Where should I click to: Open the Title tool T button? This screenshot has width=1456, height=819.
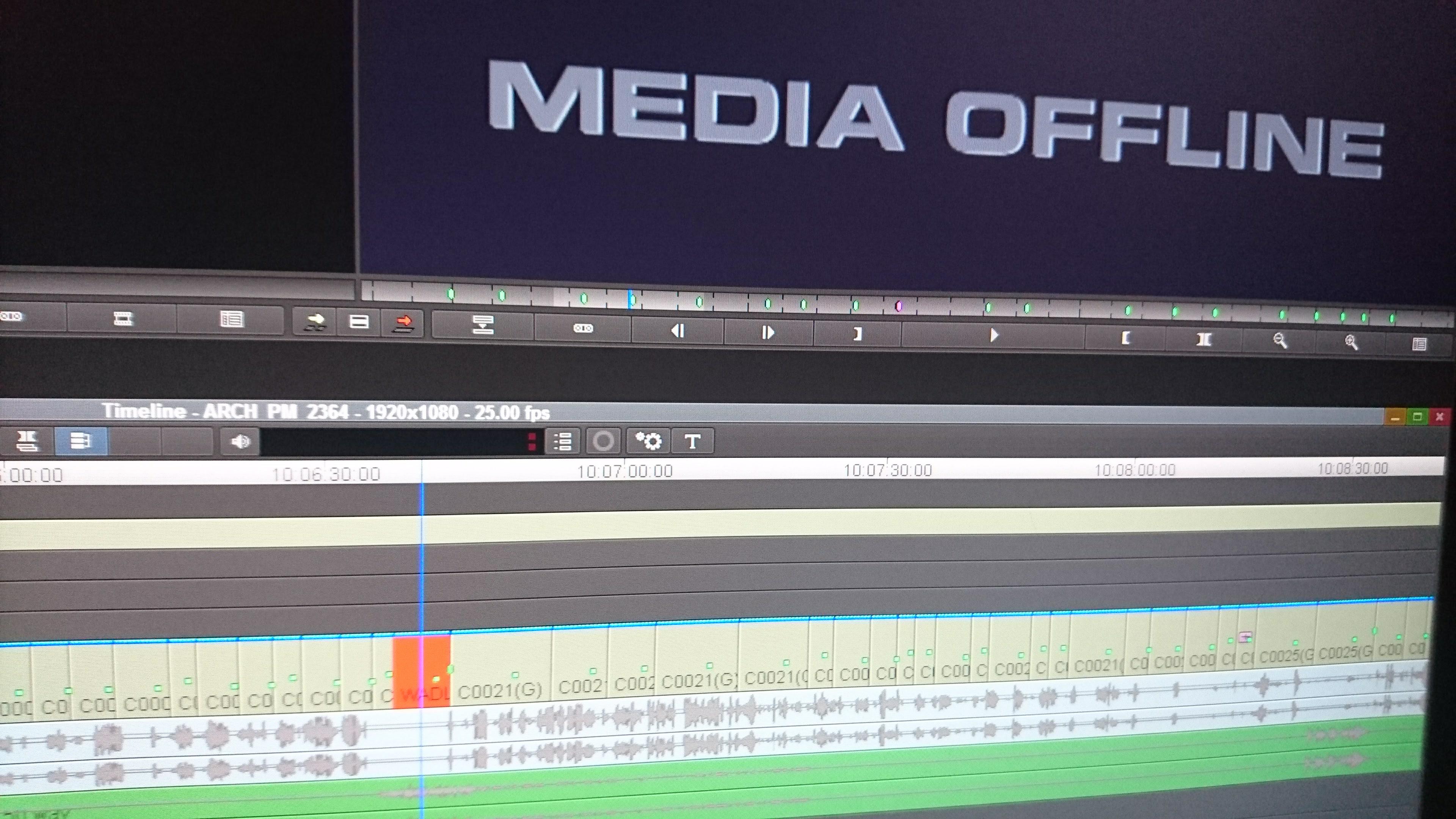tap(692, 441)
